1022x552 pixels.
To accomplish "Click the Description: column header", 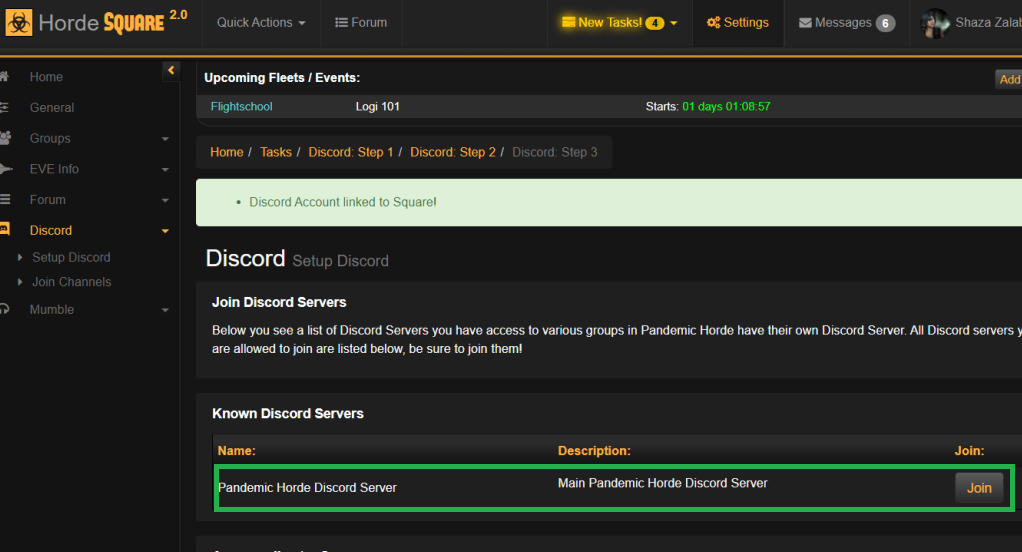I will [594, 451].
